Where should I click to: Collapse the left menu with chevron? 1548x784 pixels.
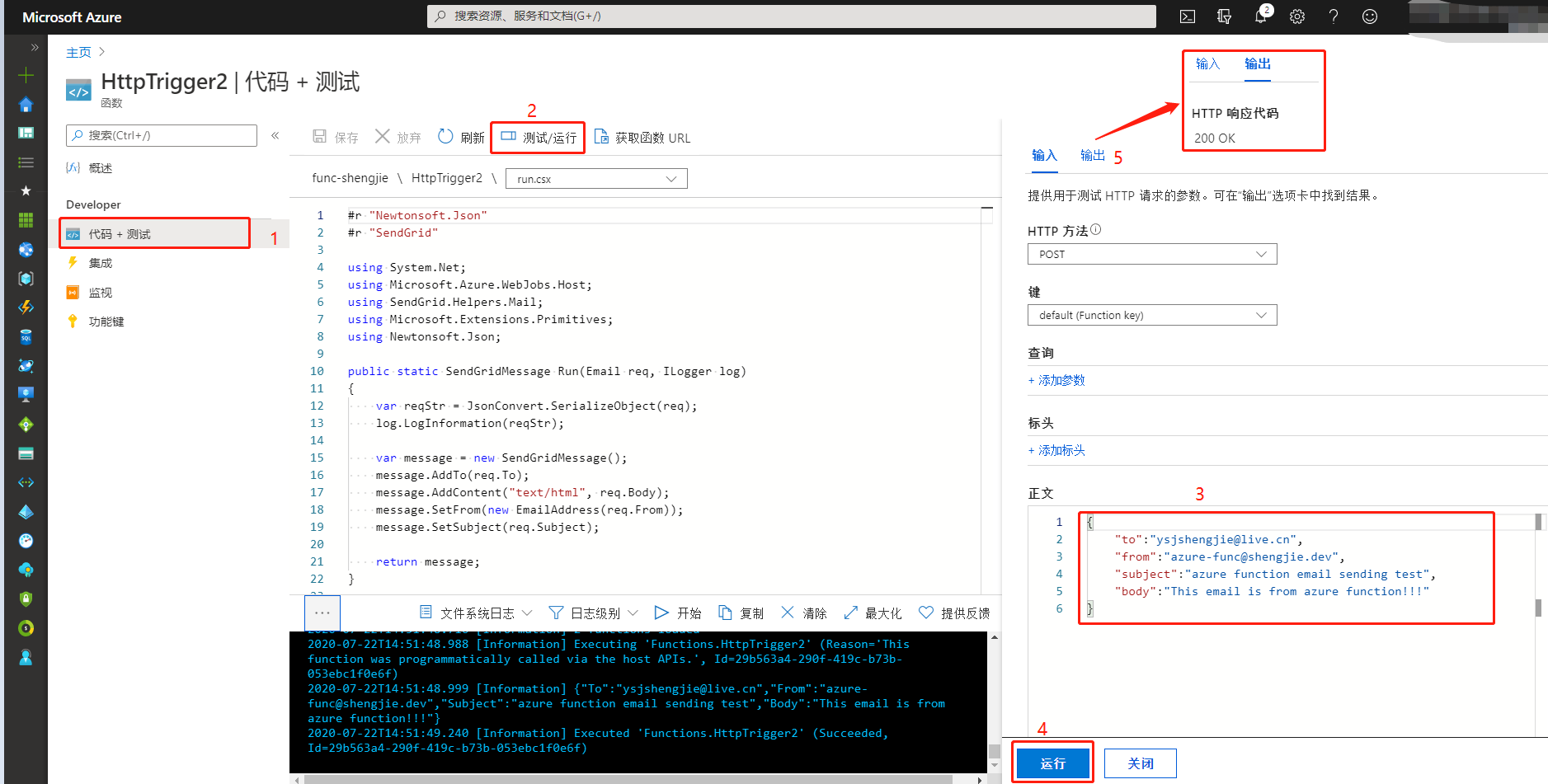(275, 135)
